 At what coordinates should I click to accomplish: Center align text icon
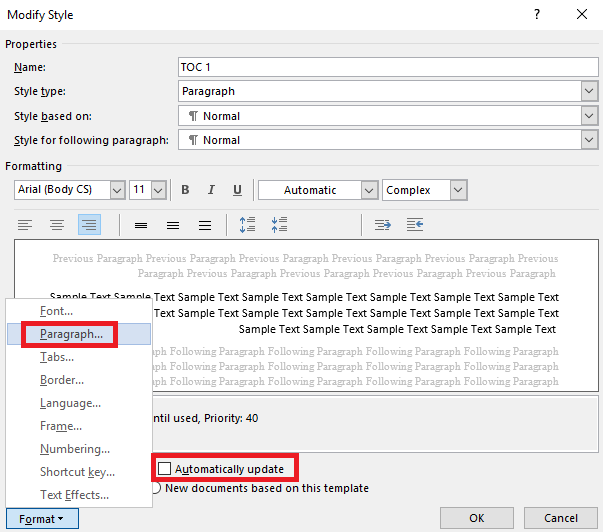click(x=57, y=225)
